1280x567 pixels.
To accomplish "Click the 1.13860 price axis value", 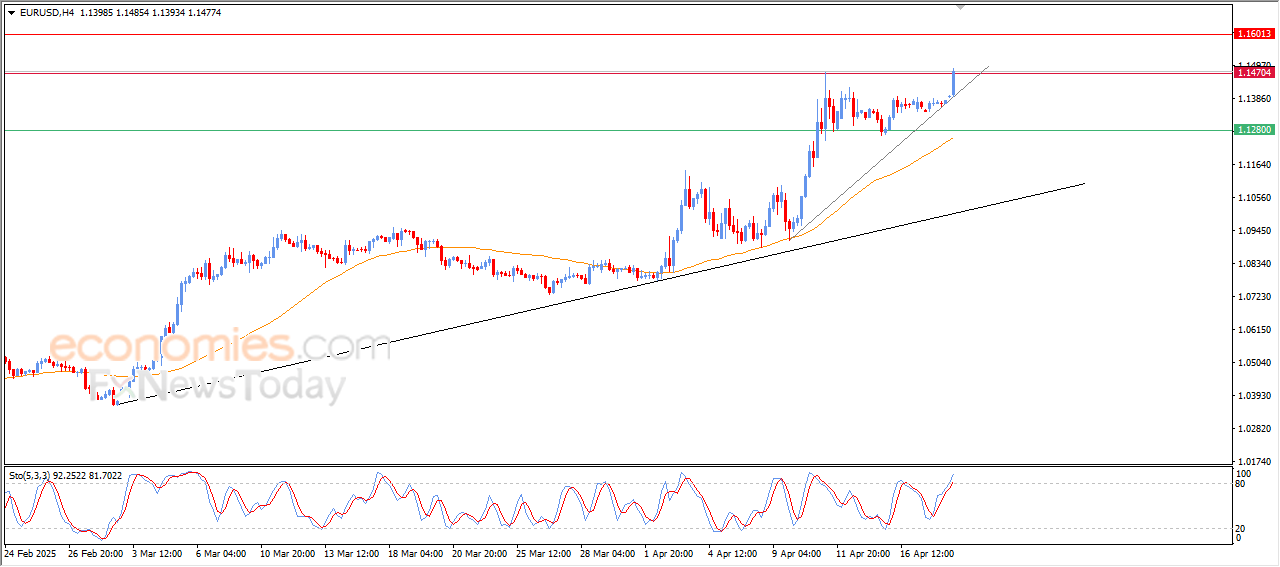I will click(1255, 99).
